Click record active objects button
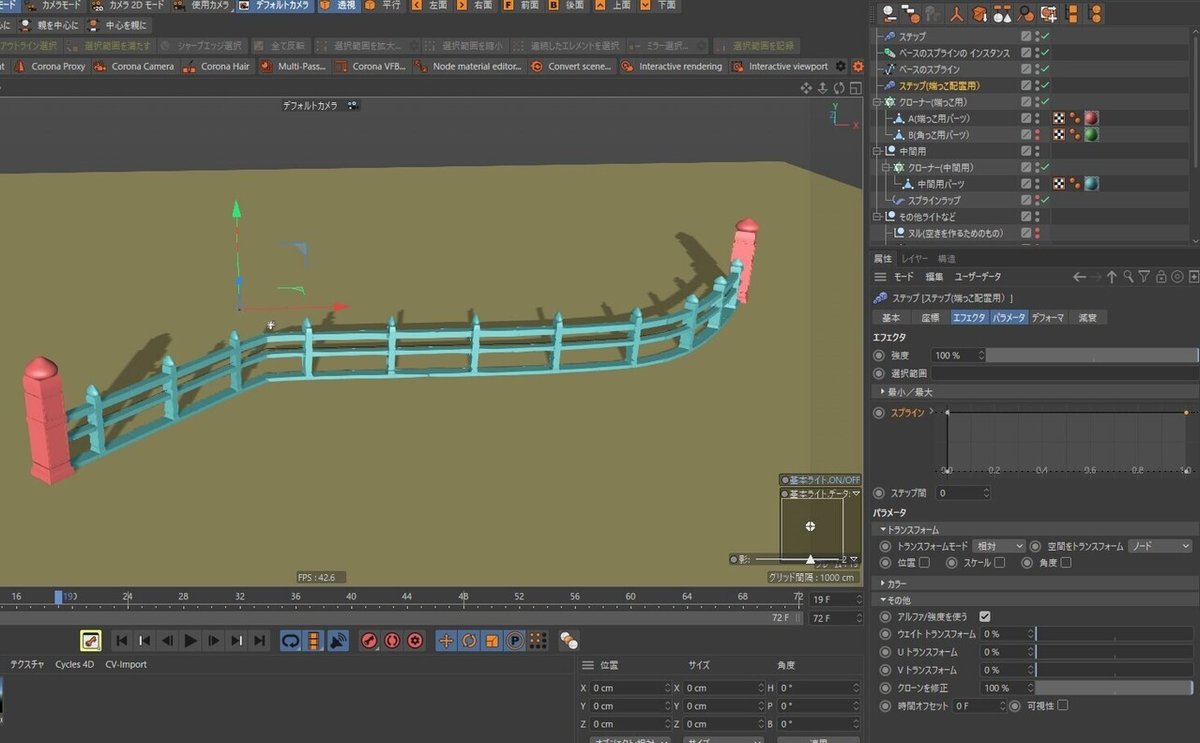1200x743 pixels. pos(369,640)
